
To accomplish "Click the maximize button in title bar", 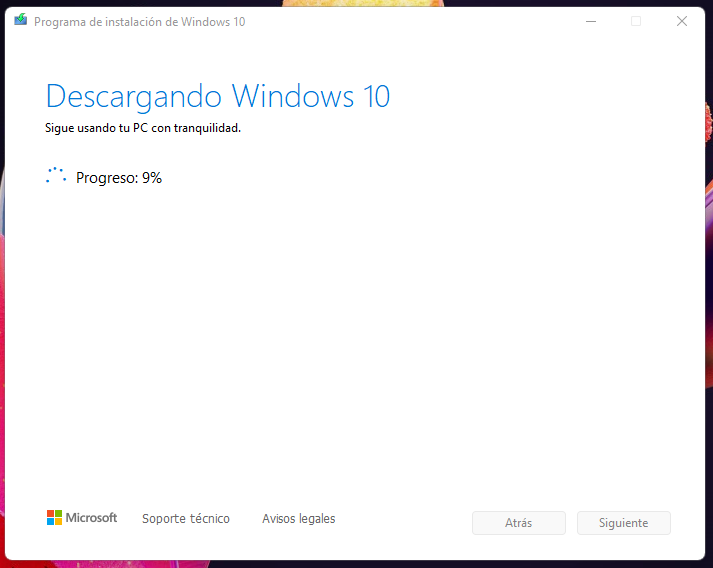I will [636, 21].
